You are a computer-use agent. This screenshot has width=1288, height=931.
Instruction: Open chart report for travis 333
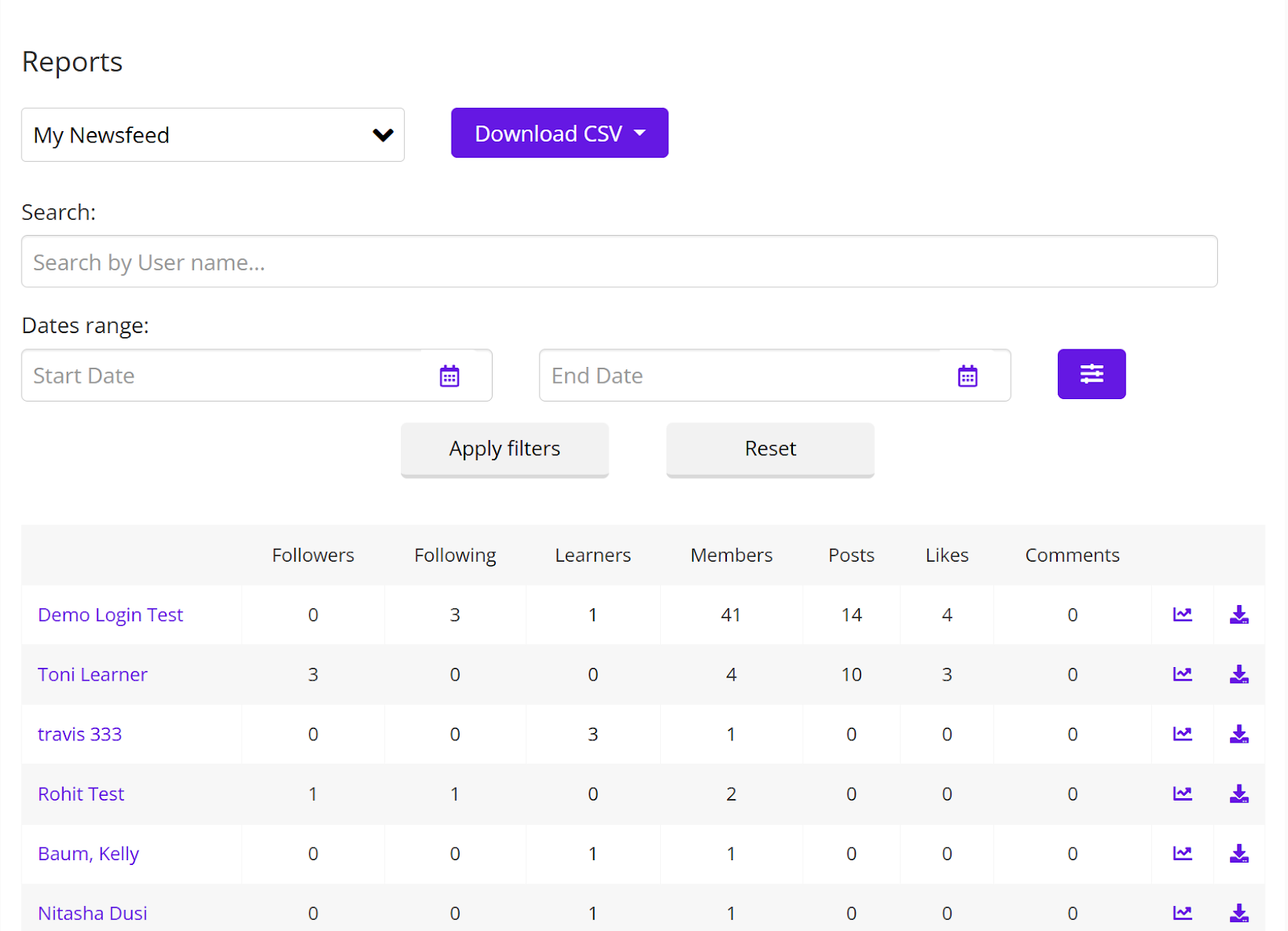point(1182,734)
